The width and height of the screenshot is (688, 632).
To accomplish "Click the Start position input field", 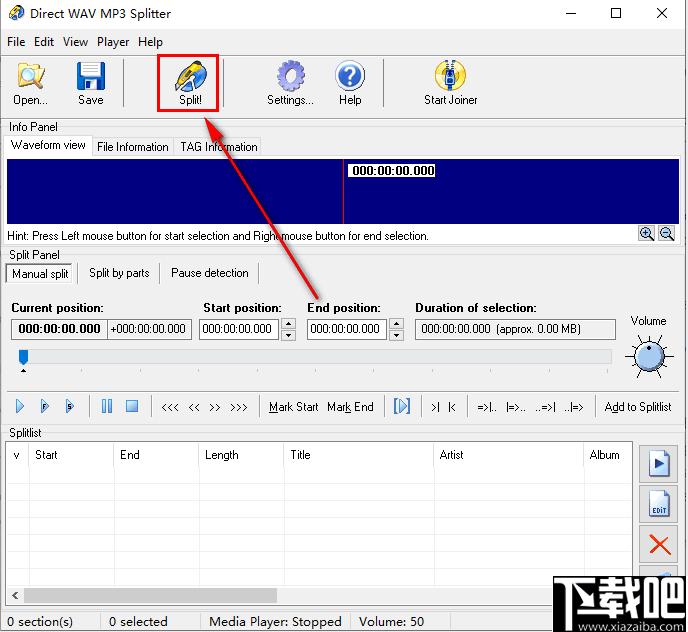I will pyautogui.click(x=239, y=329).
